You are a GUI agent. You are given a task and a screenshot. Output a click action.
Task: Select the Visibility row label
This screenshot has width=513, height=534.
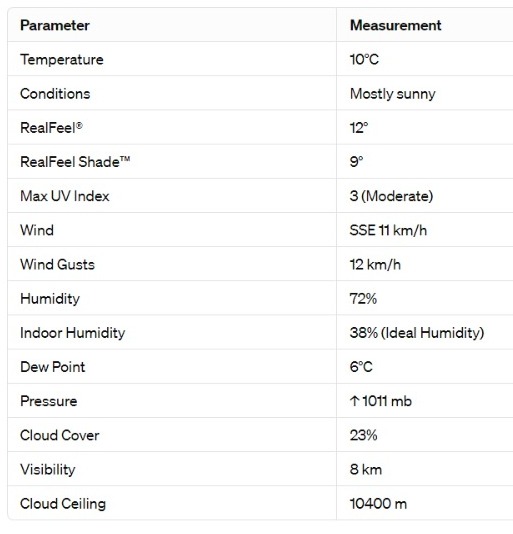pyautogui.click(x=48, y=470)
